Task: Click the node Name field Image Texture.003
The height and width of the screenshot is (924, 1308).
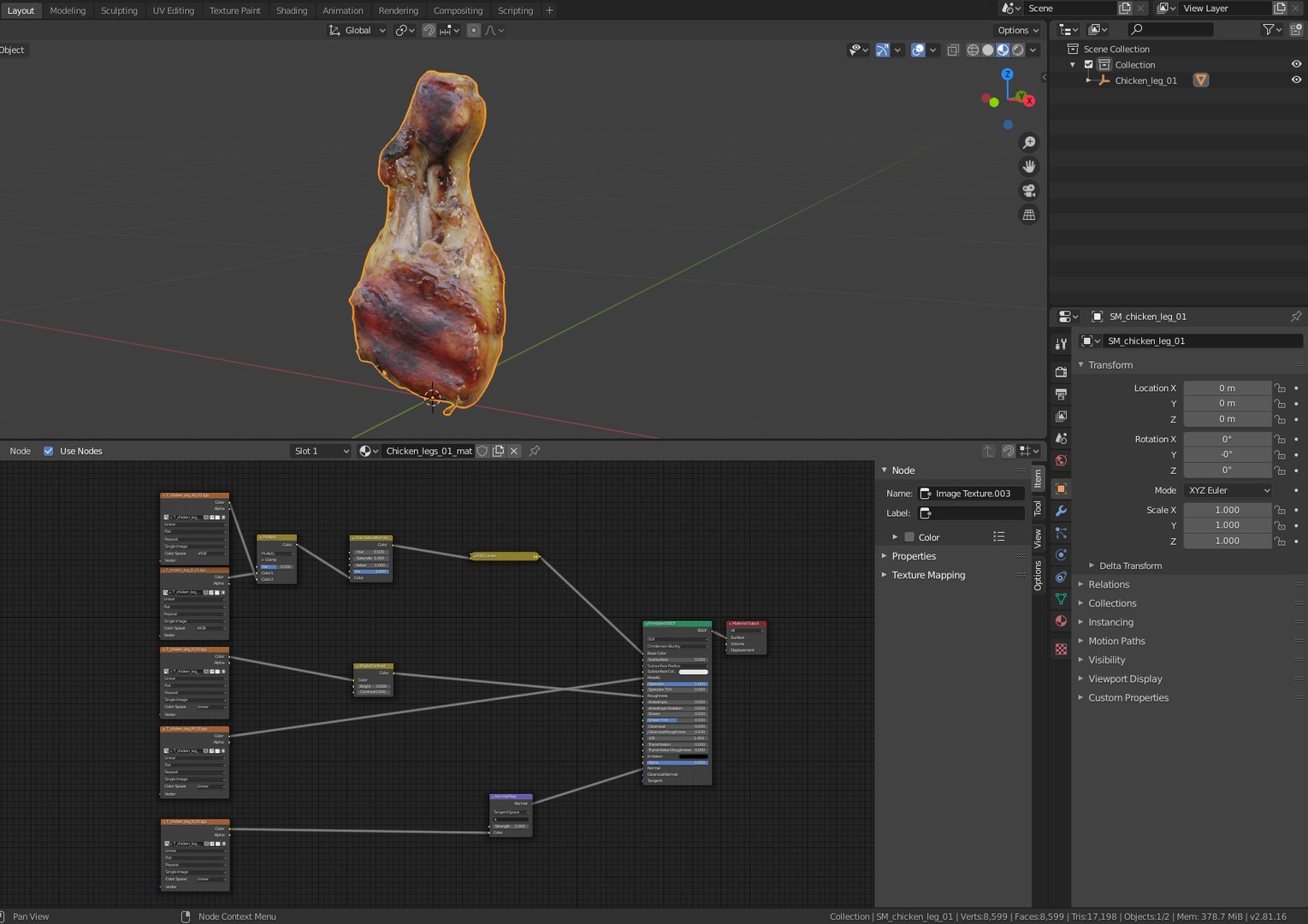Action: 971,494
